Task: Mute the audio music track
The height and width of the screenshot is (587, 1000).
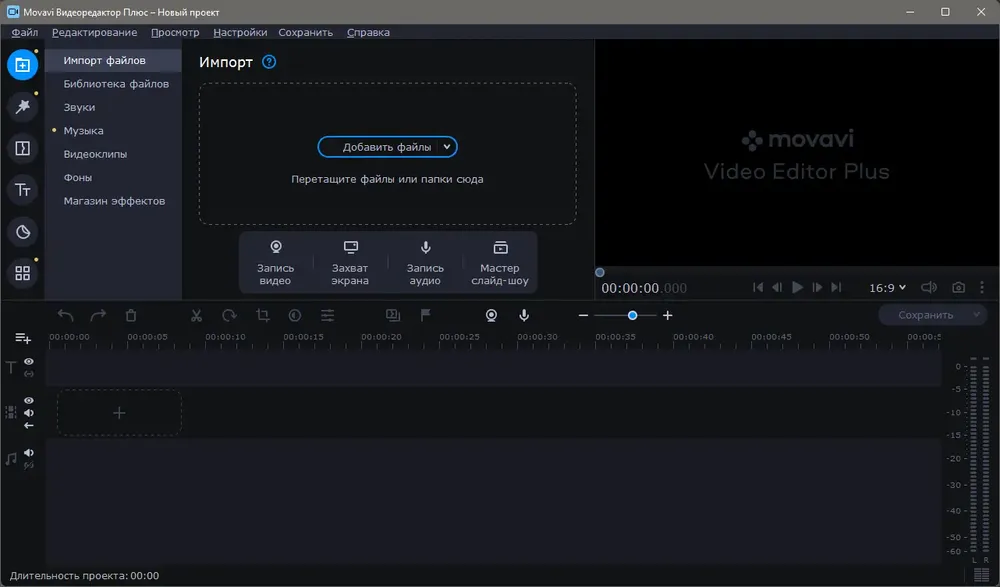Action: [29, 452]
